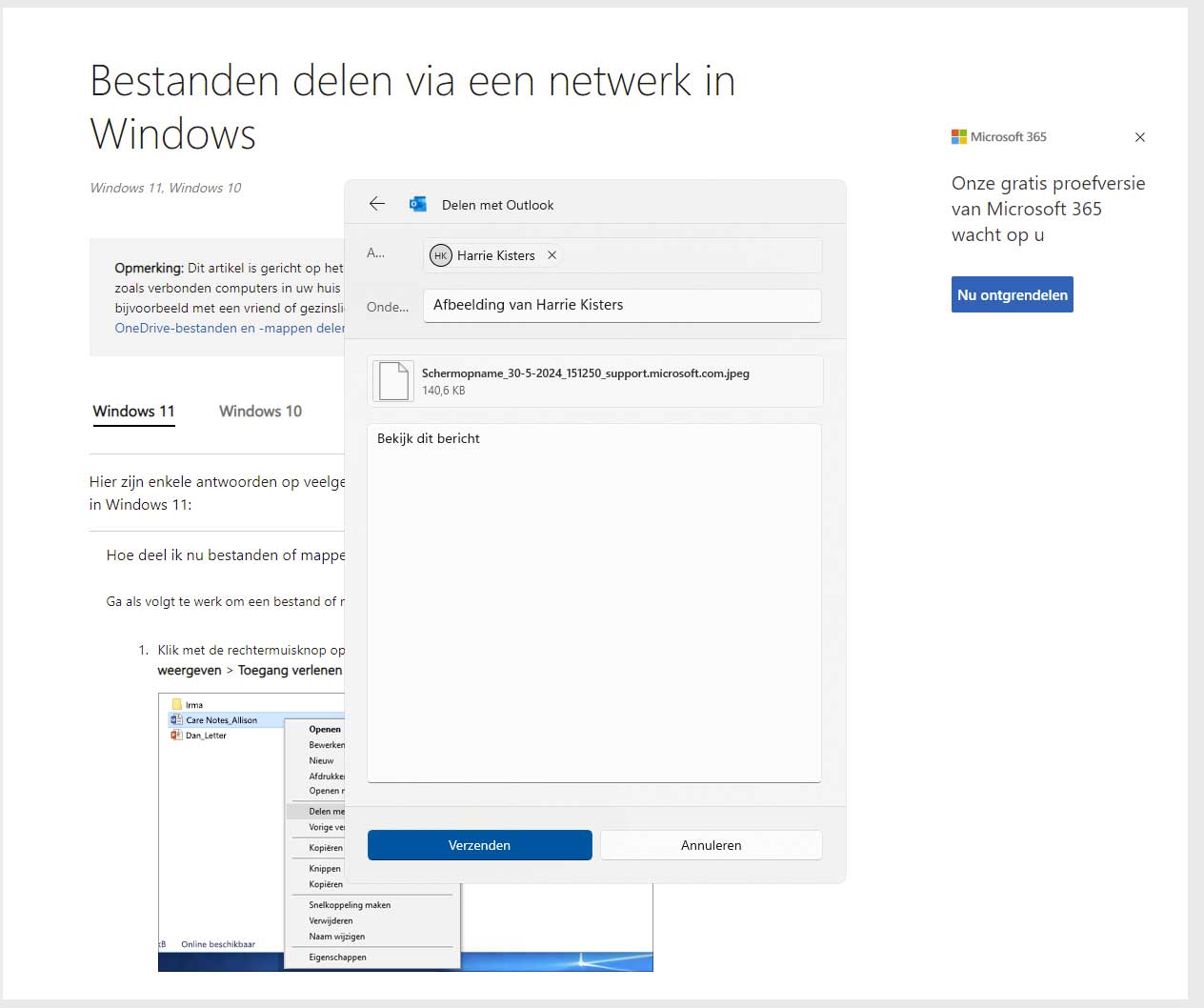This screenshot has width=1204, height=1008.
Task: Click the page title Bestanden delen via een netwerk
Action: [412, 107]
